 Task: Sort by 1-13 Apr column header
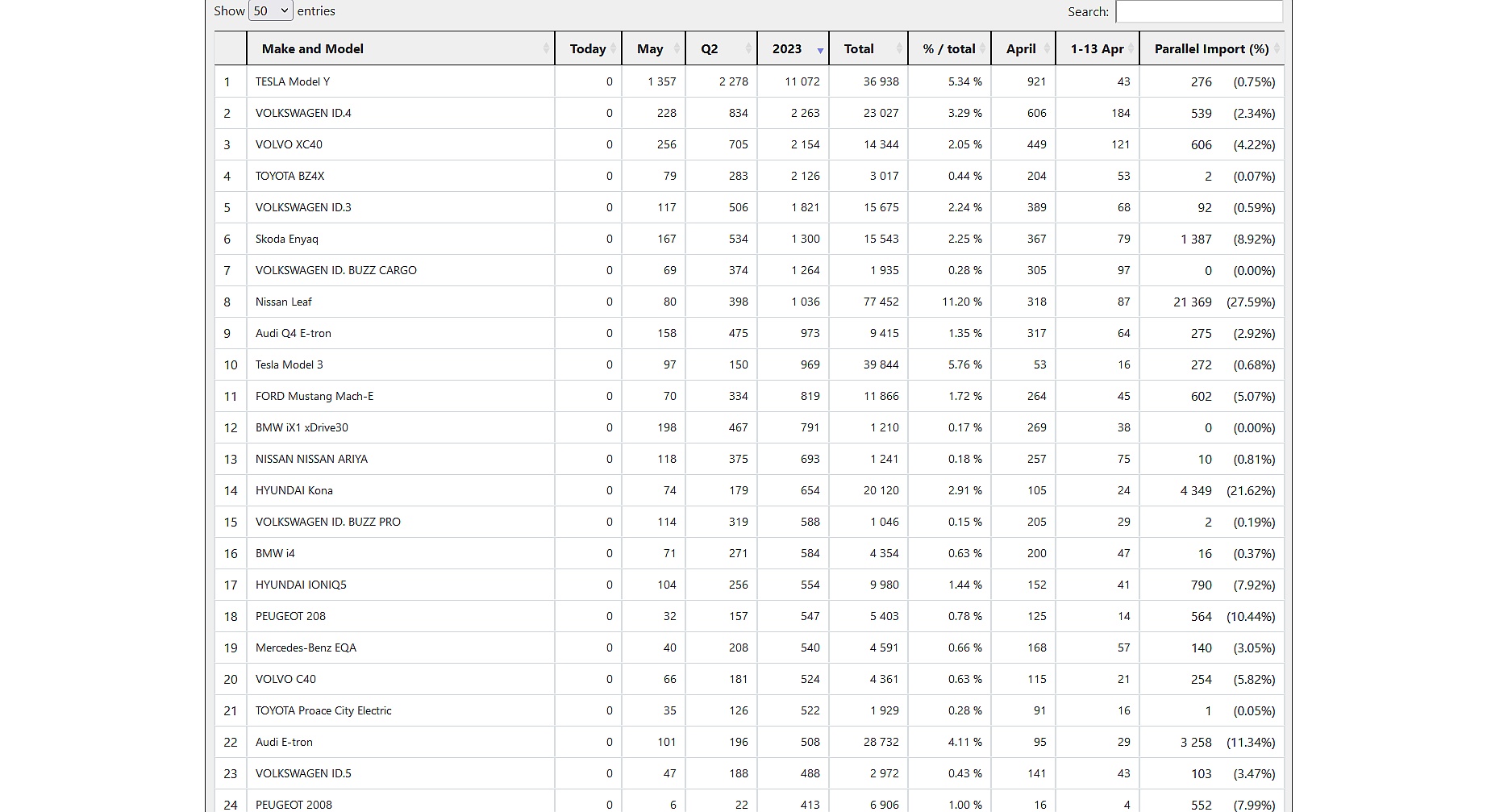tap(1098, 49)
